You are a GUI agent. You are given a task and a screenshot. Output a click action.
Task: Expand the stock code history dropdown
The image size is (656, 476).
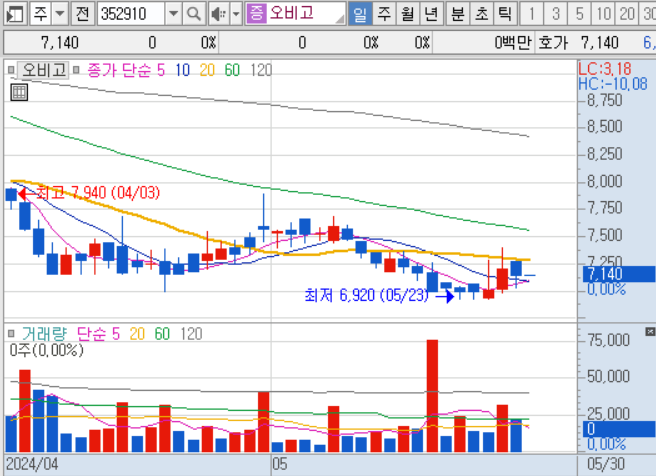pos(173,14)
